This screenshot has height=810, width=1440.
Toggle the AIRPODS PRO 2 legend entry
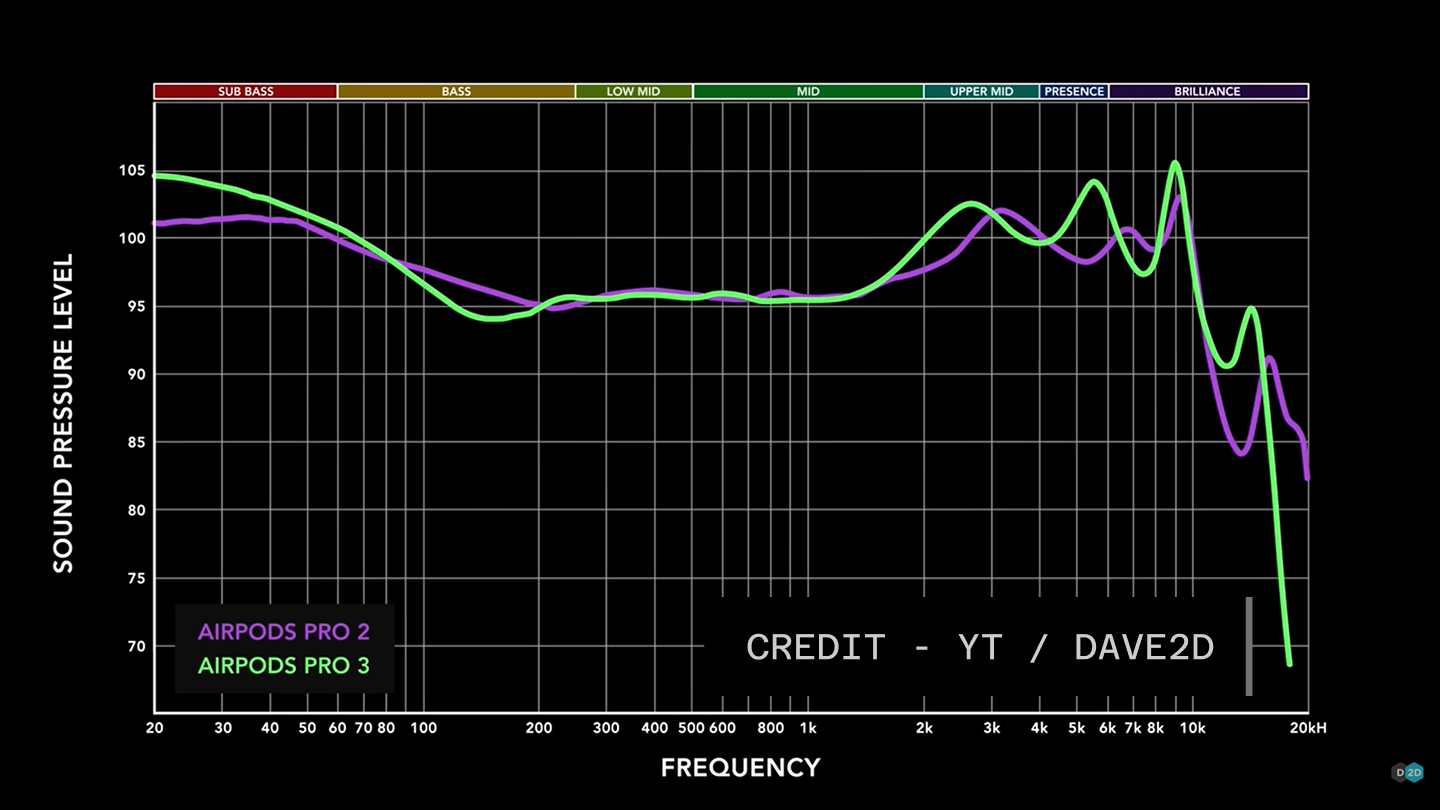tap(284, 631)
